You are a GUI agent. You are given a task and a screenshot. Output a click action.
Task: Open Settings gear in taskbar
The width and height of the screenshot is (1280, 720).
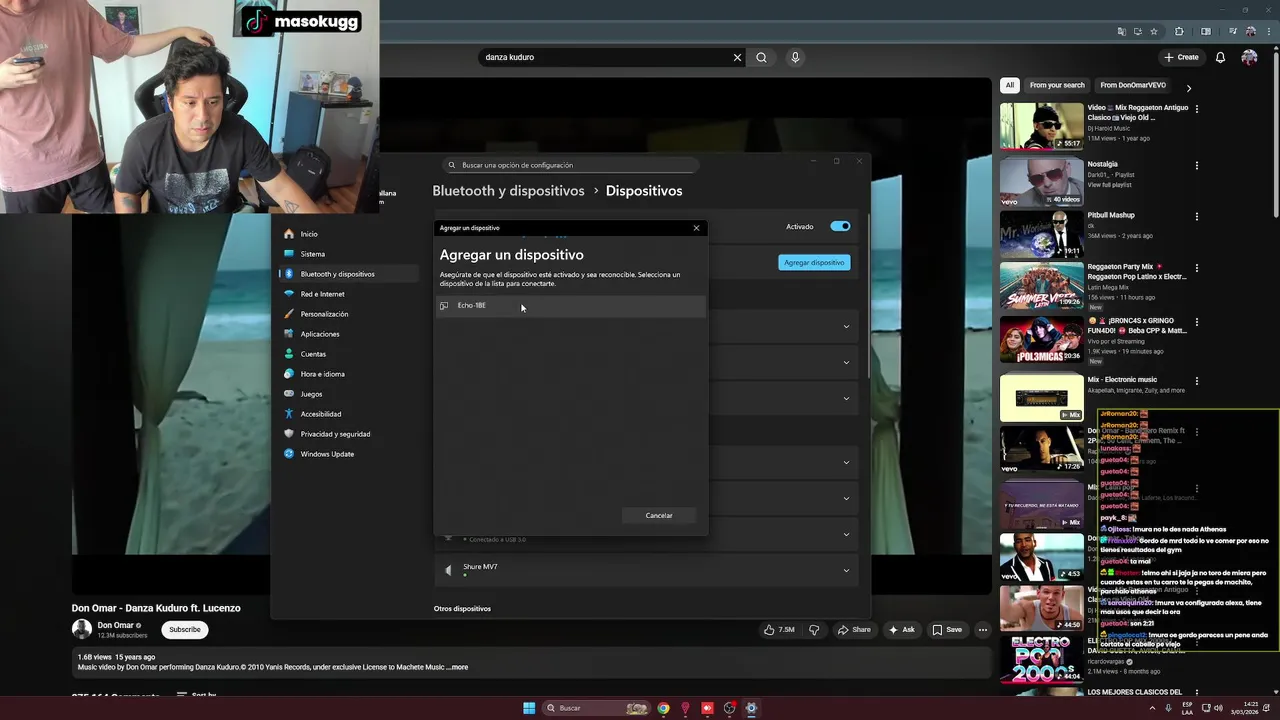point(751,708)
